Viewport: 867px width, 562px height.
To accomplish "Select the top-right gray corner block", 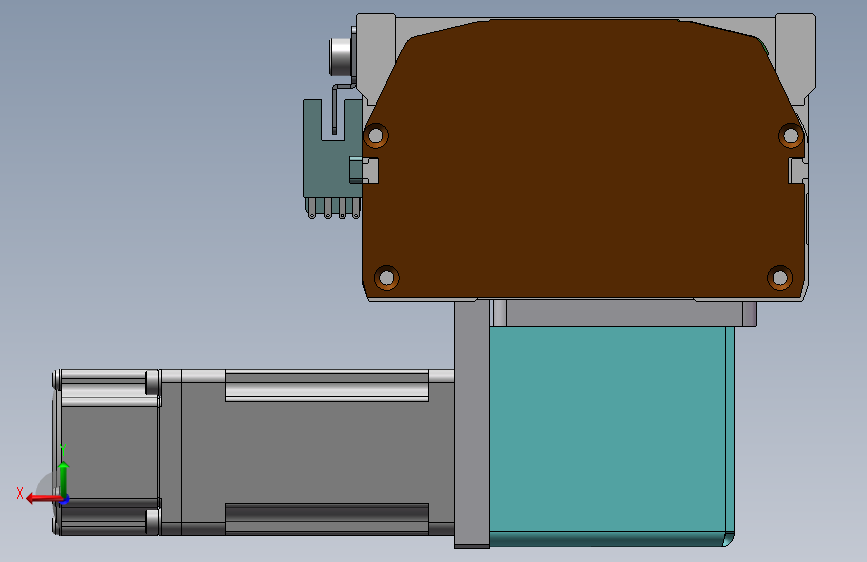I will (x=795, y=58).
